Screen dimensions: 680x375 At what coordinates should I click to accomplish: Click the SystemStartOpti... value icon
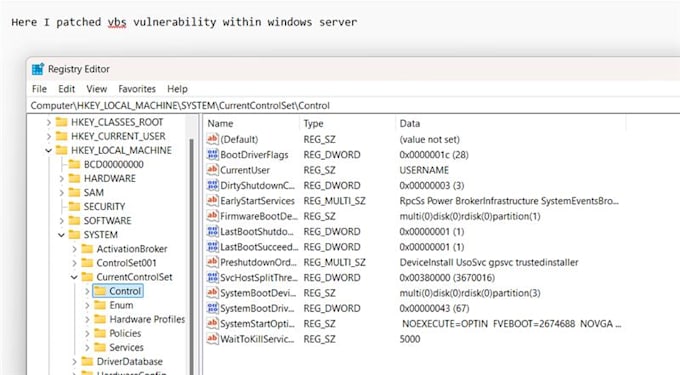click(x=212, y=323)
